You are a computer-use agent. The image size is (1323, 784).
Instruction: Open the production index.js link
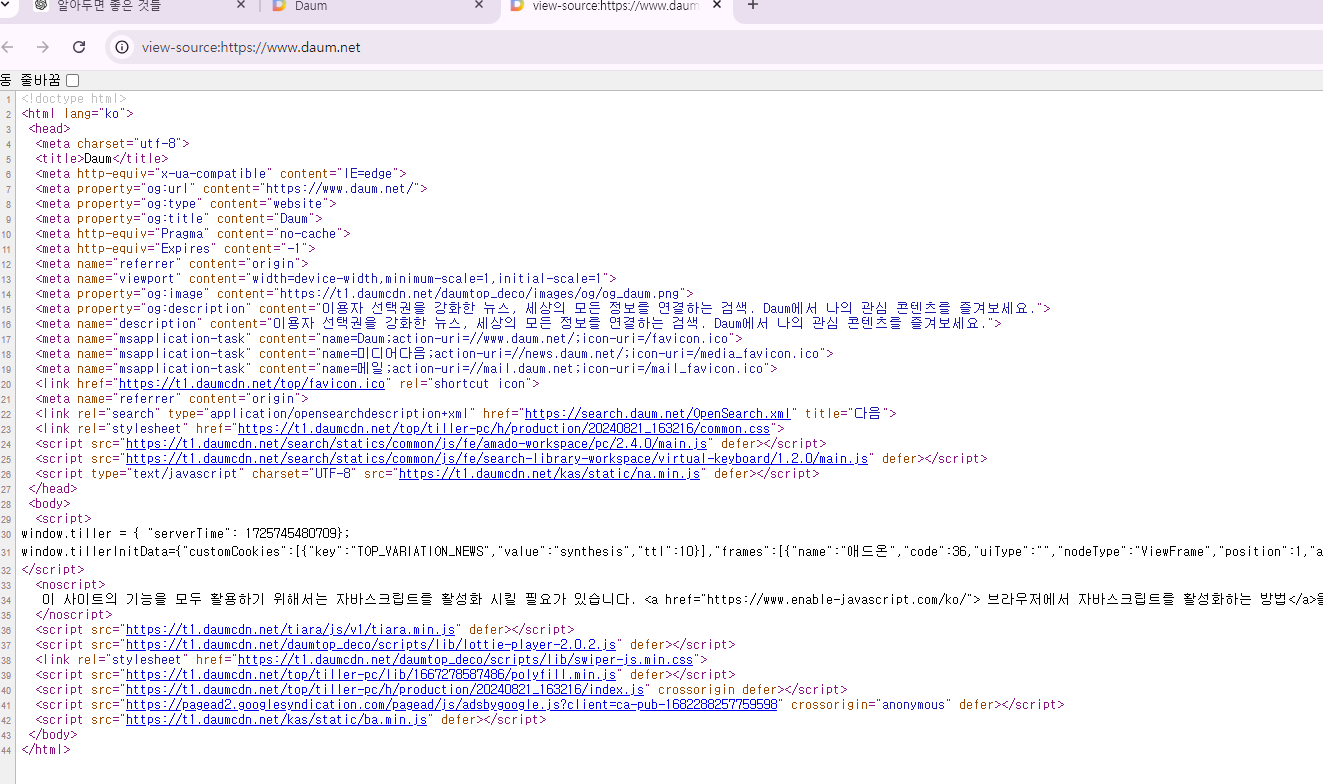pyautogui.click(x=385, y=689)
